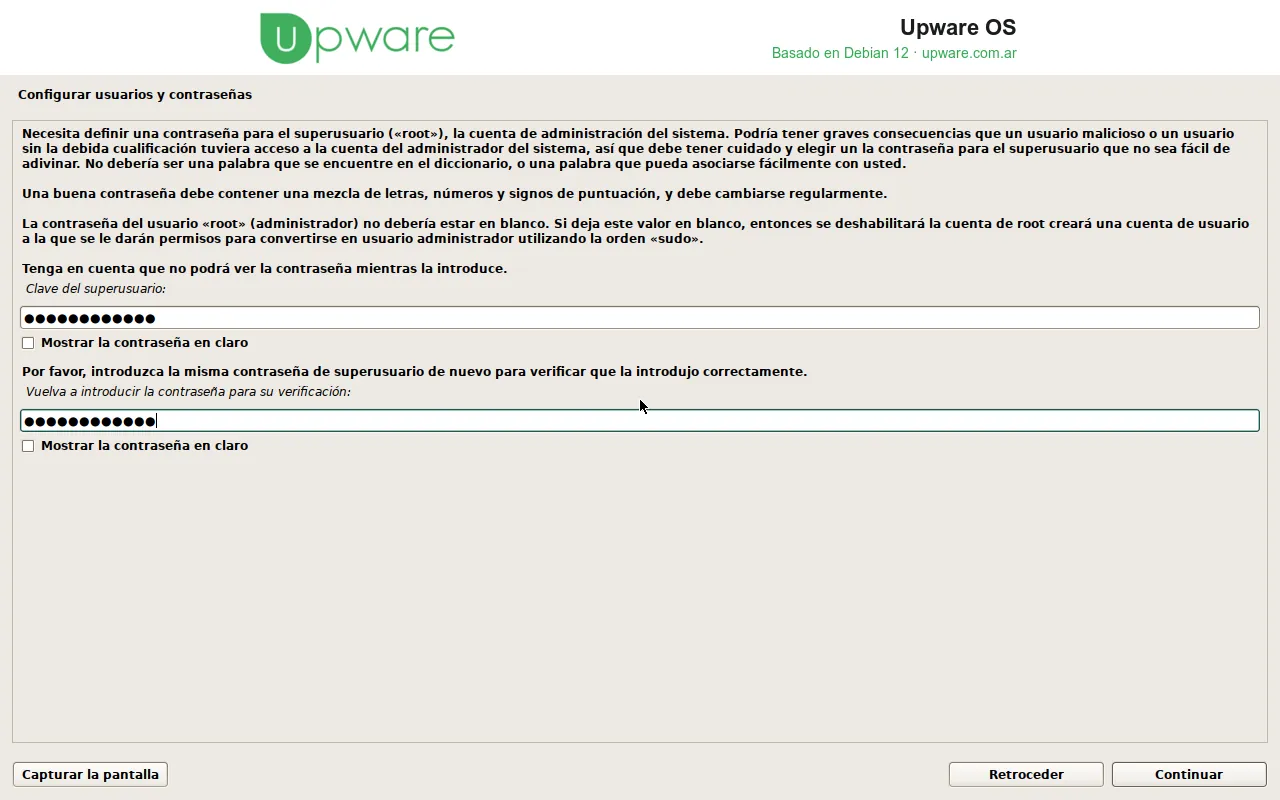The image size is (1280, 800).
Task: Click into the password verification field
Action: click(640, 421)
